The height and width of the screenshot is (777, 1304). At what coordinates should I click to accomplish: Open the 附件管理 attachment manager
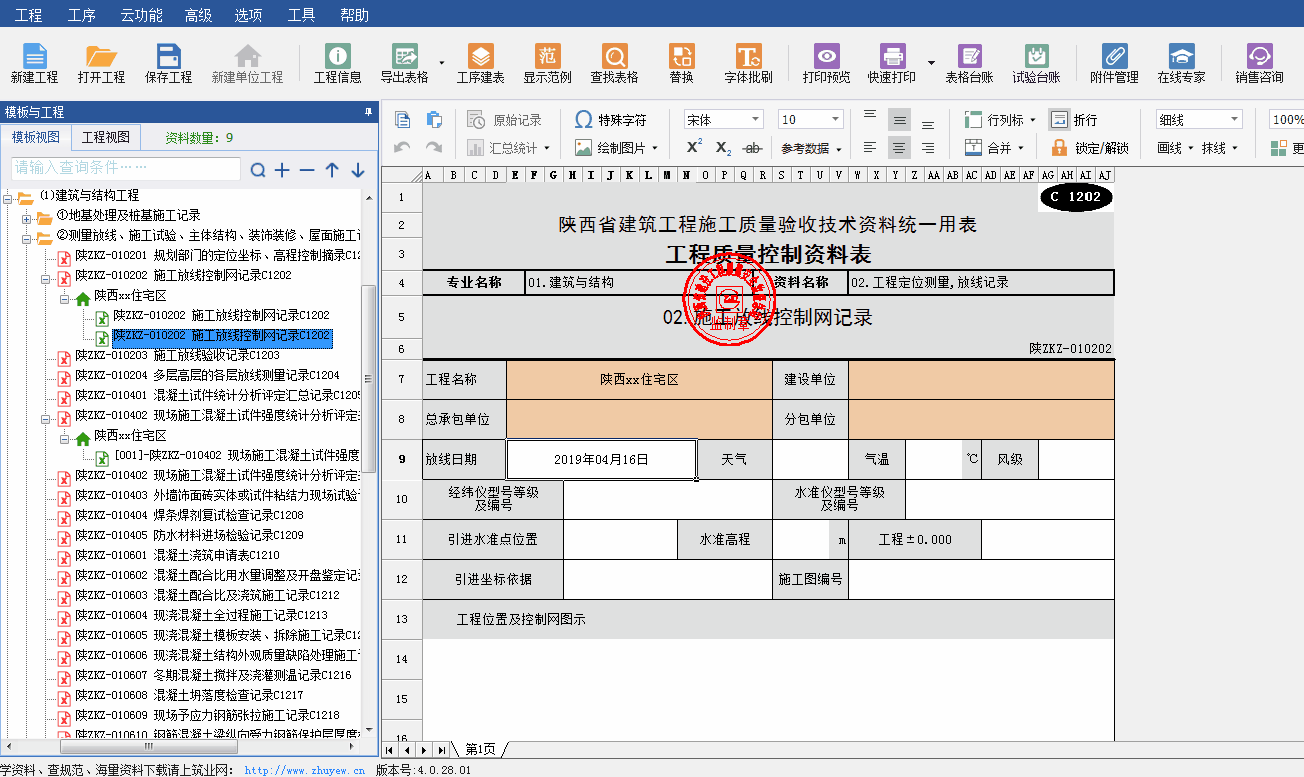pyautogui.click(x=1113, y=60)
